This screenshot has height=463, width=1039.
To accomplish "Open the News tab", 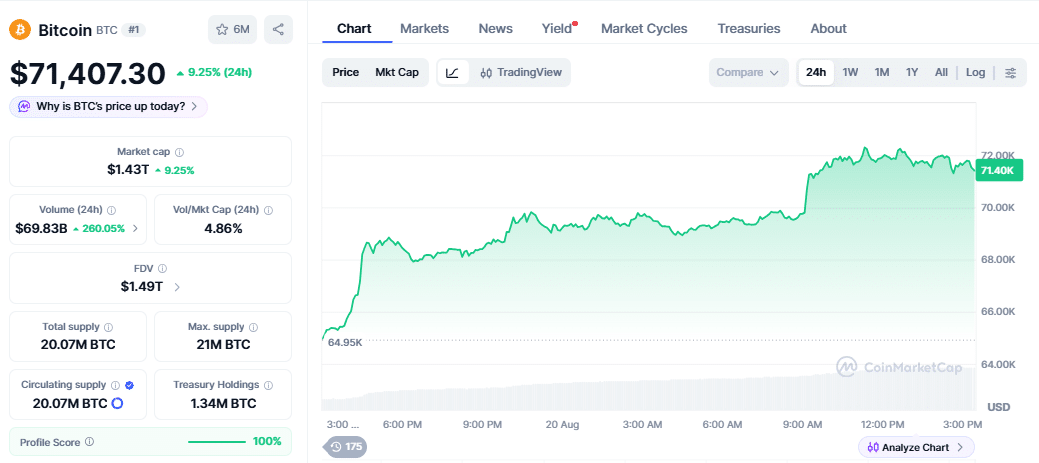I will tap(496, 28).
